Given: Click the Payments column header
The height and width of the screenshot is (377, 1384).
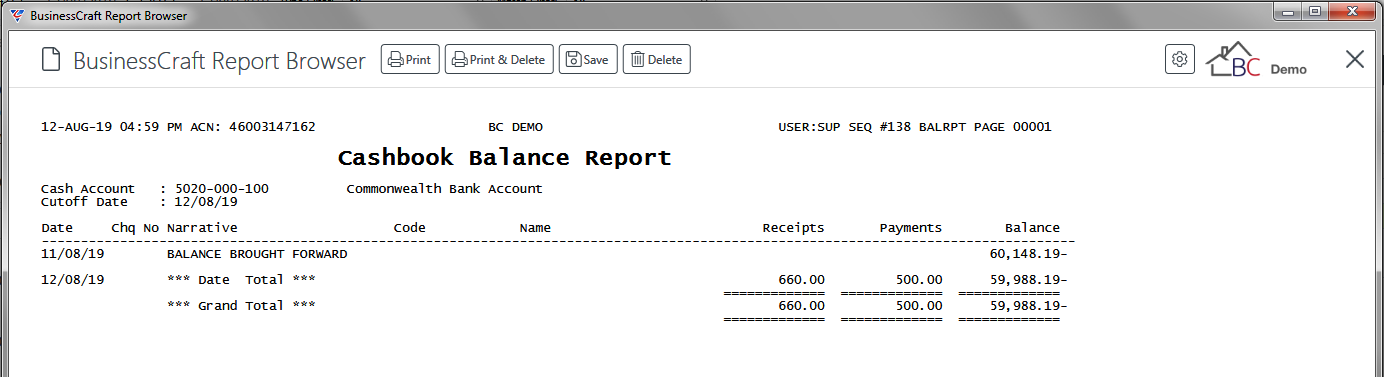Looking at the screenshot, I should 910,228.
